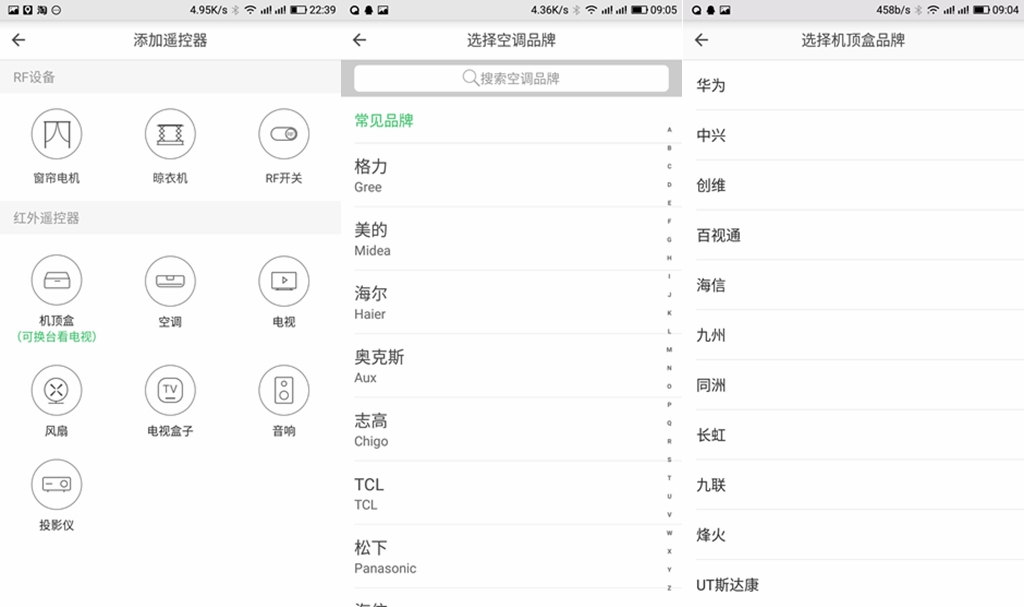Image resolution: width=1024 pixels, height=607 pixels.
Task: Pick UT斯达康 set-top box brand
Action: point(859,585)
